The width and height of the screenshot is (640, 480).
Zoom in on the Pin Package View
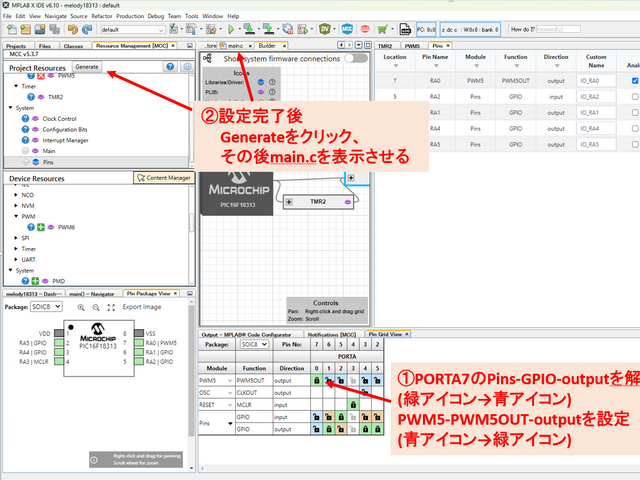[x=81, y=307]
